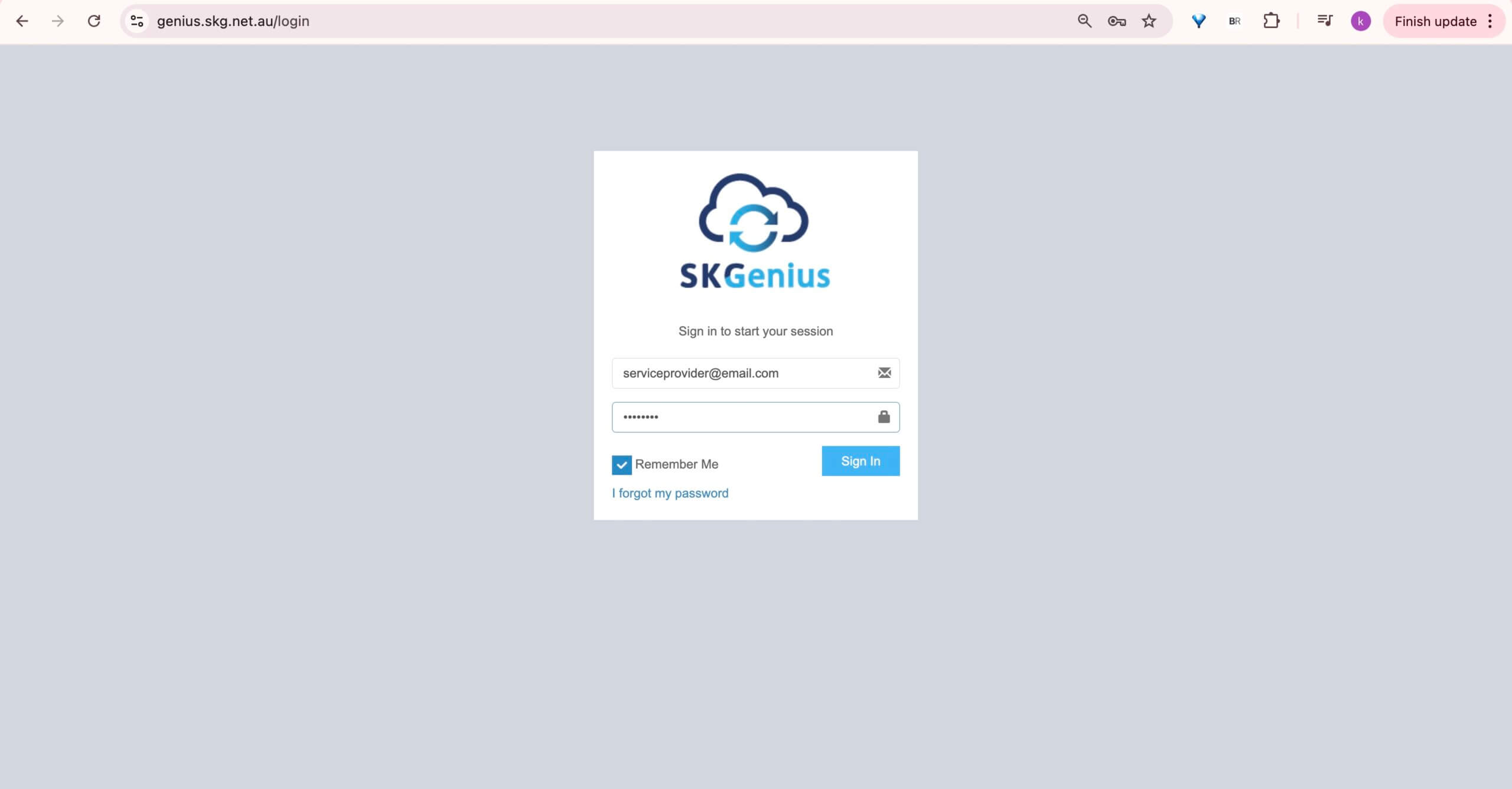
Task: Open the media controls icon
Action: coord(1325,21)
